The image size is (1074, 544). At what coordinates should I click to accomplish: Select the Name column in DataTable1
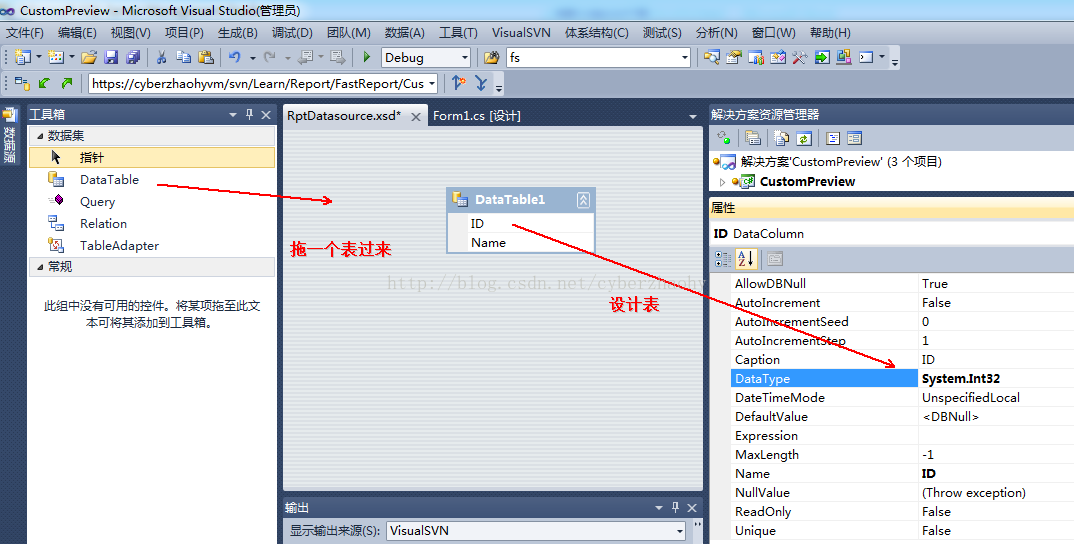[x=521, y=243]
